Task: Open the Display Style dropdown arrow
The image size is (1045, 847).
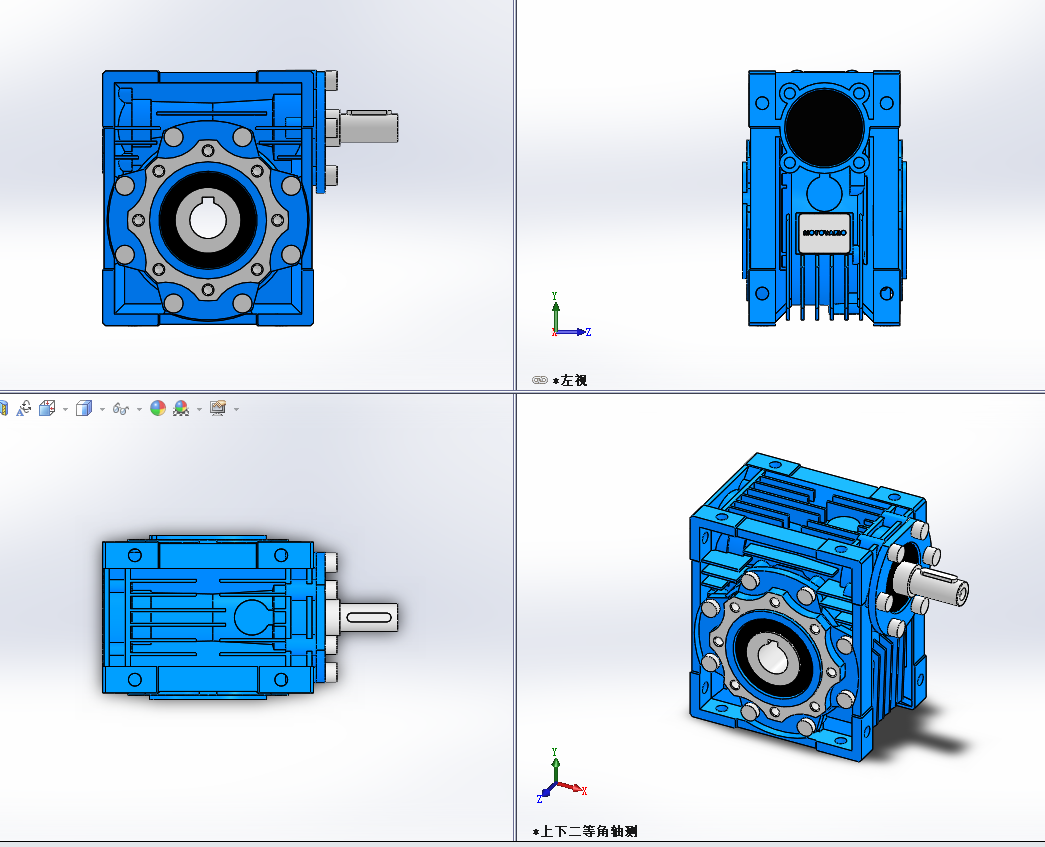Action: [x=102, y=409]
